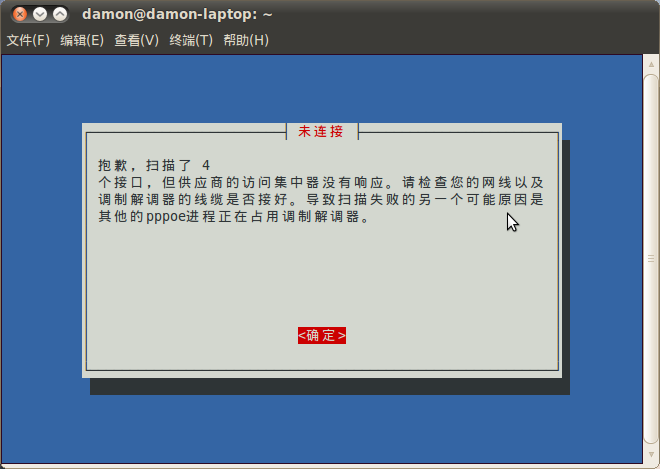Maximize the terminal using the up-chevron button
This screenshot has width=660, height=469.
(x=60, y=14)
